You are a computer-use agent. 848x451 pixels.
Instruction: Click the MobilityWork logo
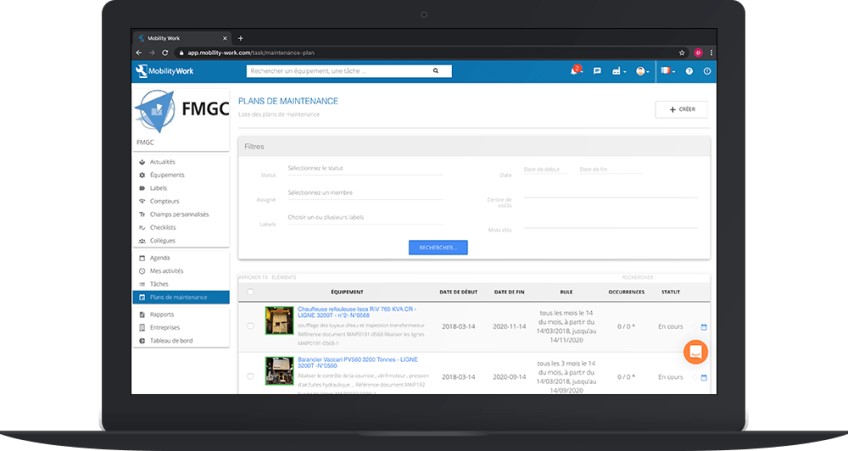click(164, 71)
